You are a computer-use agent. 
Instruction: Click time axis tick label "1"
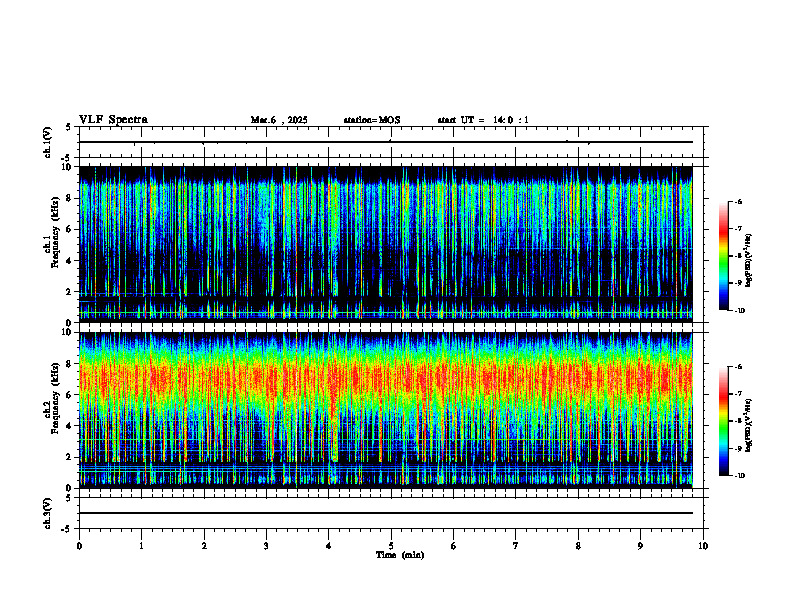[141, 546]
